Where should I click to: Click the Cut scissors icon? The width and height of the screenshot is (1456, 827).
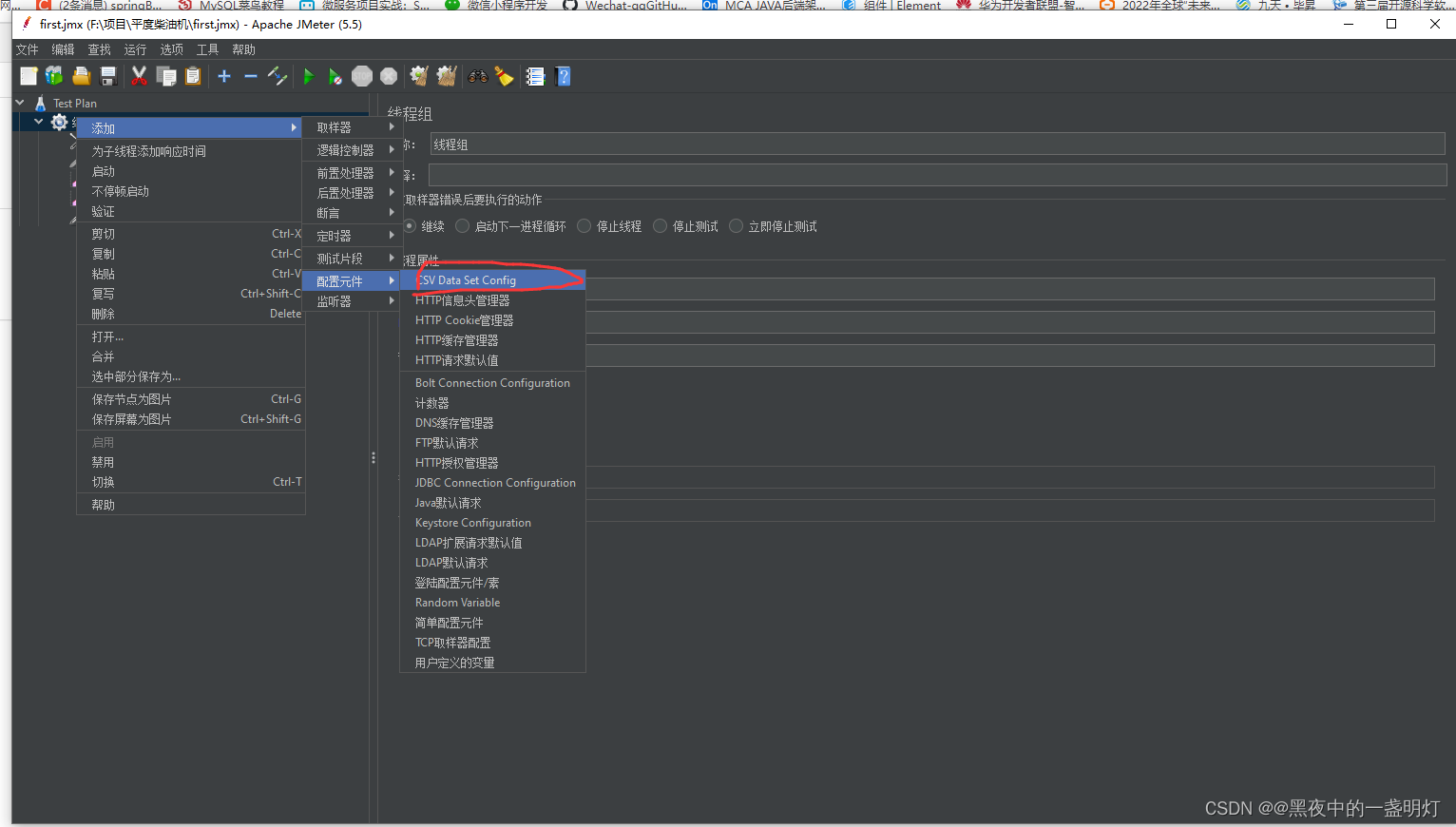click(139, 76)
